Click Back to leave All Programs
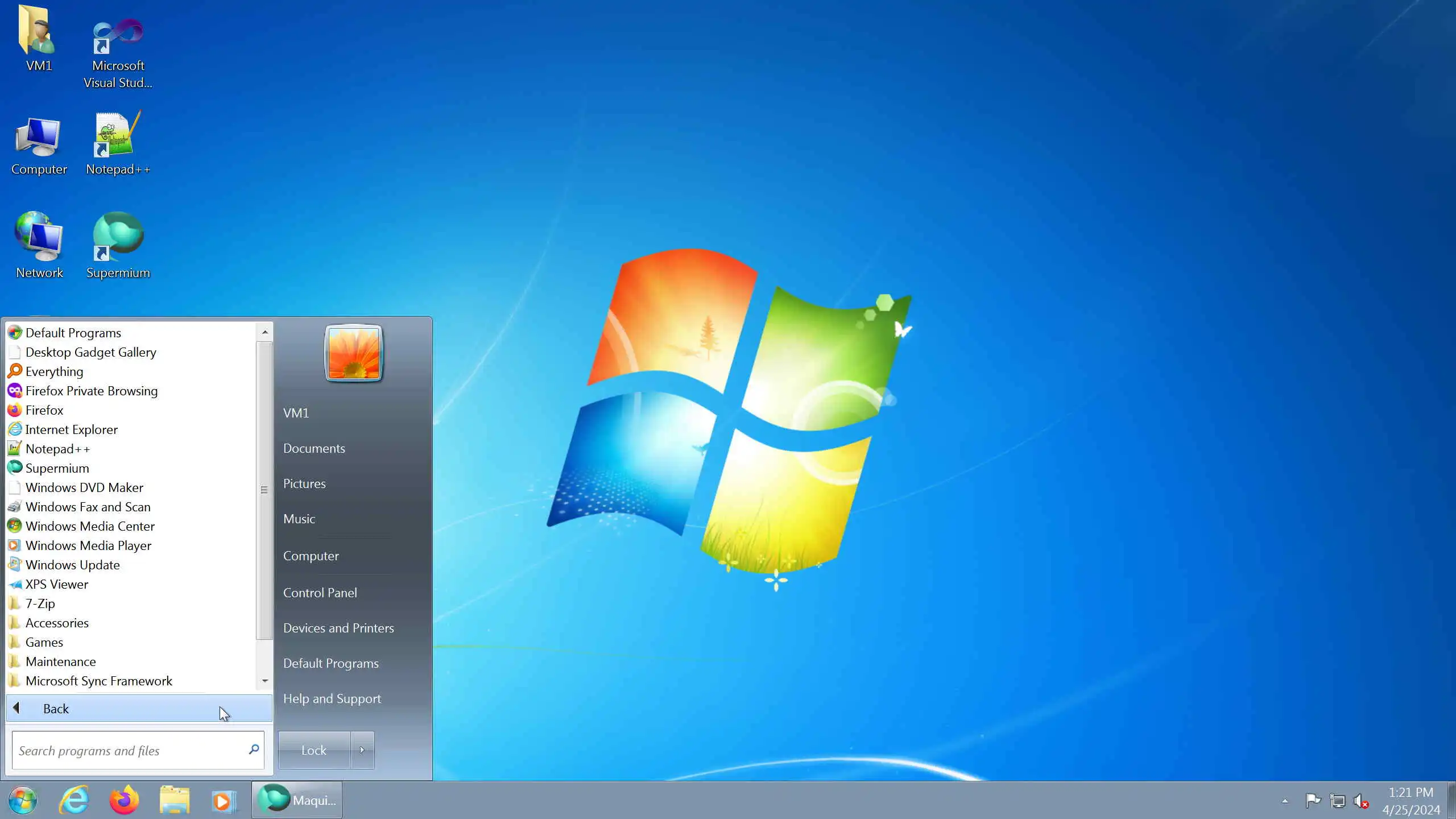Viewport: 1456px width, 819px height. (x=56, y=709)
